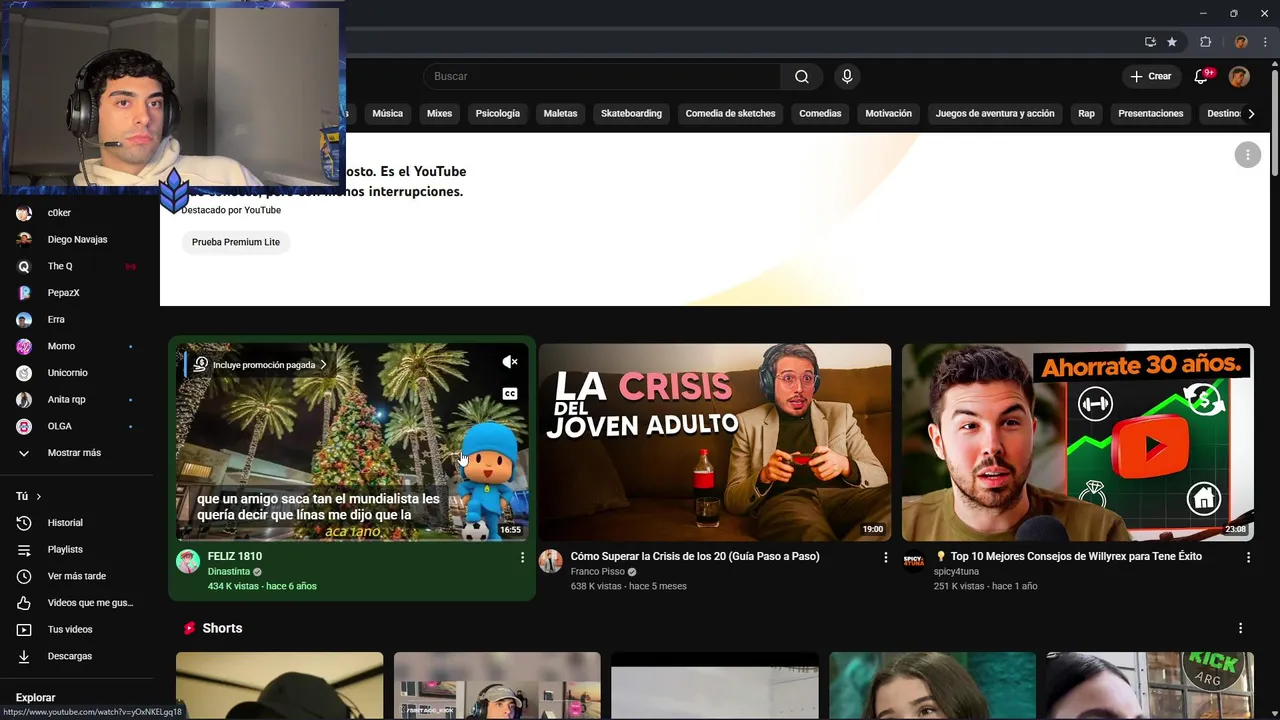Screen dimensions: 1280x720
Task: Select the Rap filter chip
Action: tap(1086, 113)
